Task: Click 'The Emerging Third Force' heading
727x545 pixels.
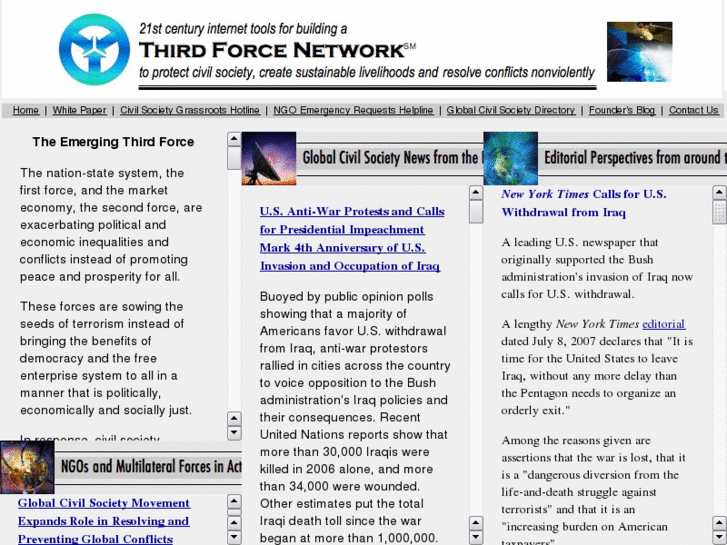Action: [113, 142]
